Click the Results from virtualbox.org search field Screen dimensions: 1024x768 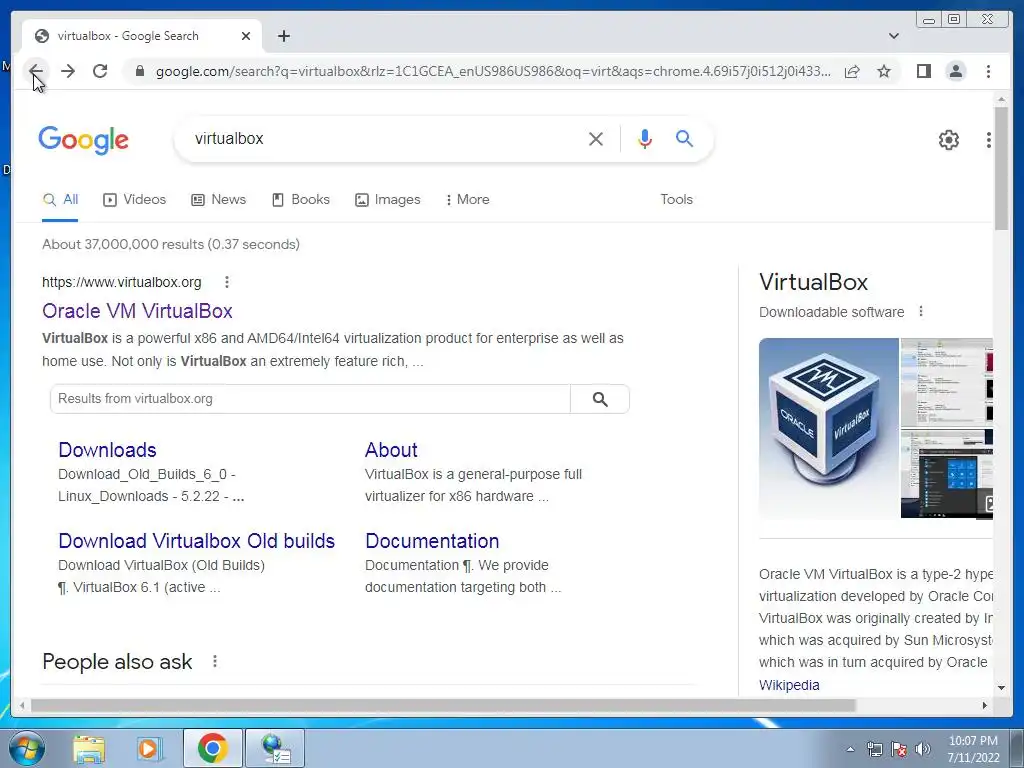pos(310,399)
